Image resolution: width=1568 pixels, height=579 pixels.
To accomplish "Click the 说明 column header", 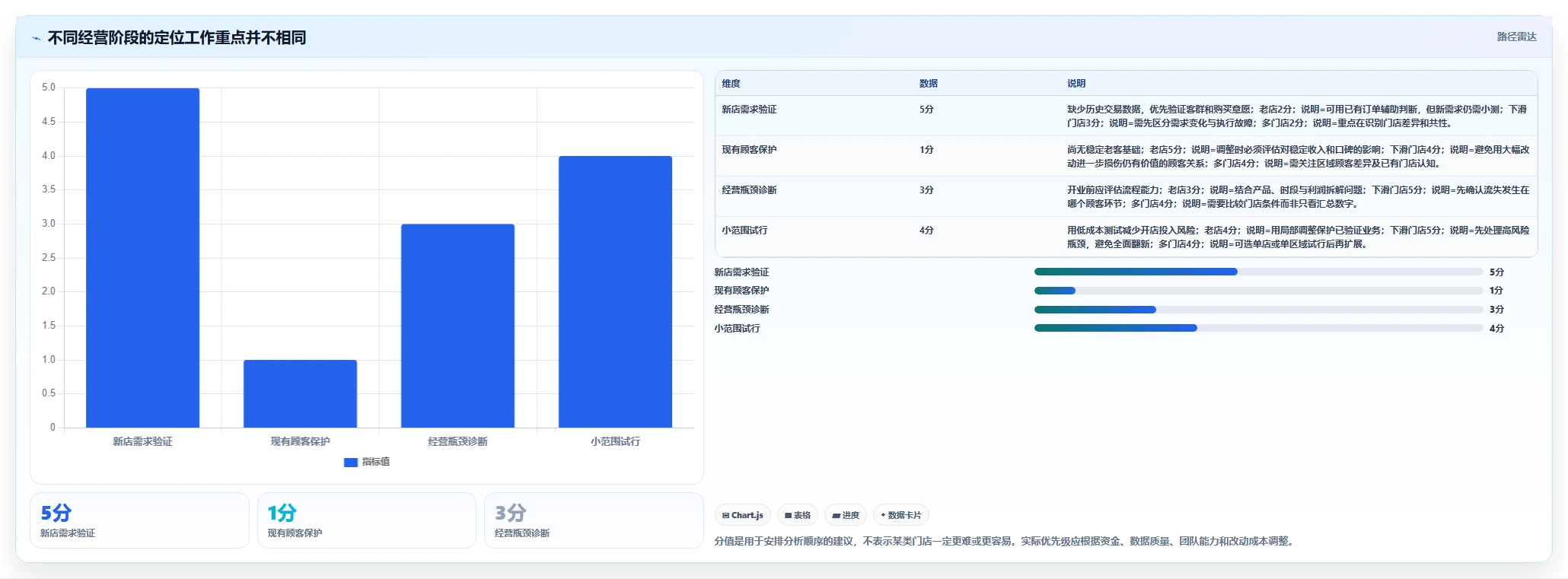I will click(1076, 84).
